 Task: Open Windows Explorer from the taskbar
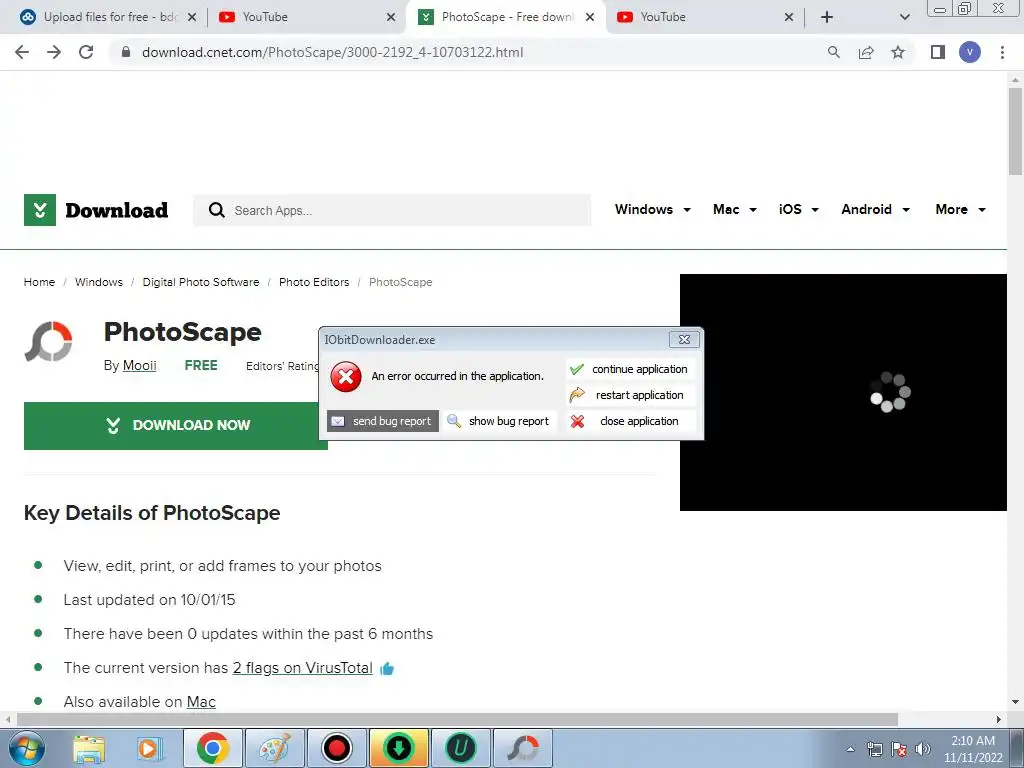[x=89, y=748]
